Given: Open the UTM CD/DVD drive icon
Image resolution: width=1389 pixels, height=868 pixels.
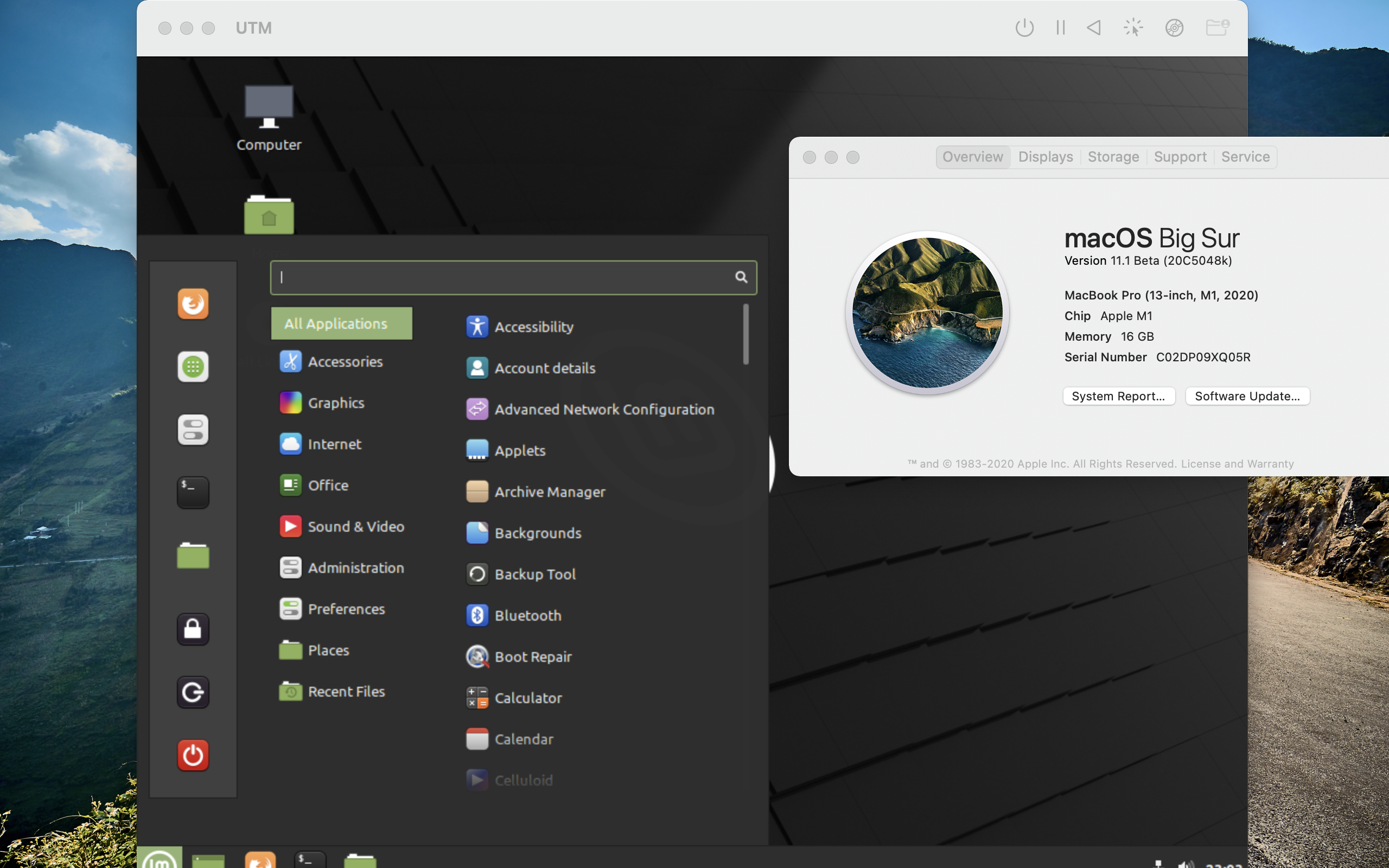Looking at the screenshot, I should 1174,28.
